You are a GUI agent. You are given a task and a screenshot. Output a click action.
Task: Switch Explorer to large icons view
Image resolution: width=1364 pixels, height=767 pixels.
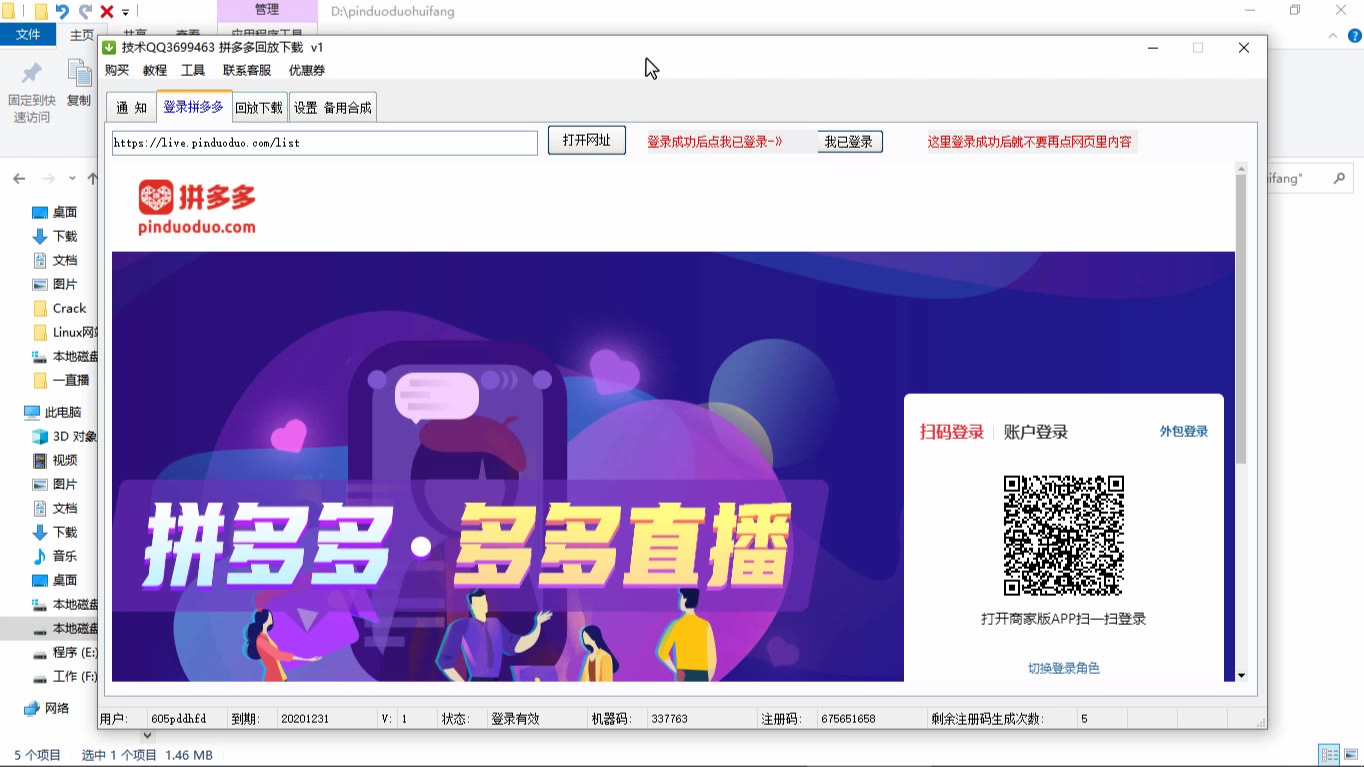(x=1351, y=755)
